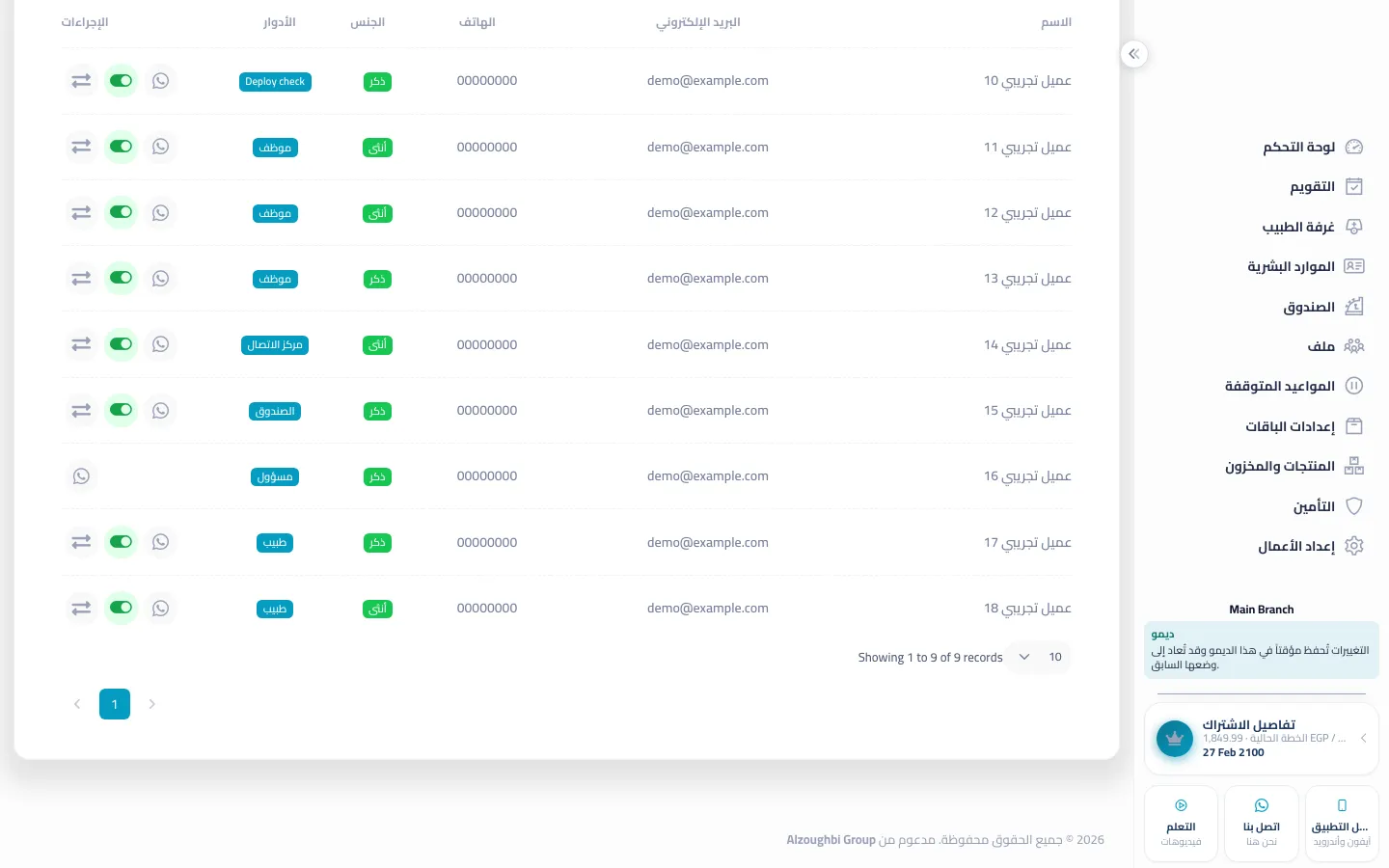Click التعلم videos button
Screen dimensions: 1389x868
[x=1181, y=824]
